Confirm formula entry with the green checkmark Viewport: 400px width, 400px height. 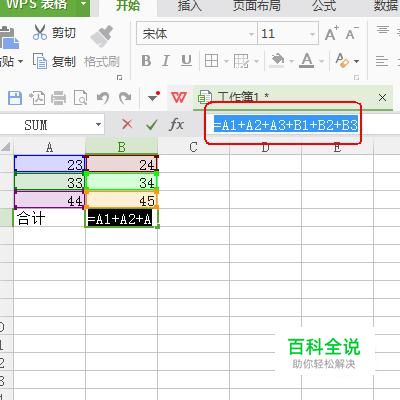(152, 125)
